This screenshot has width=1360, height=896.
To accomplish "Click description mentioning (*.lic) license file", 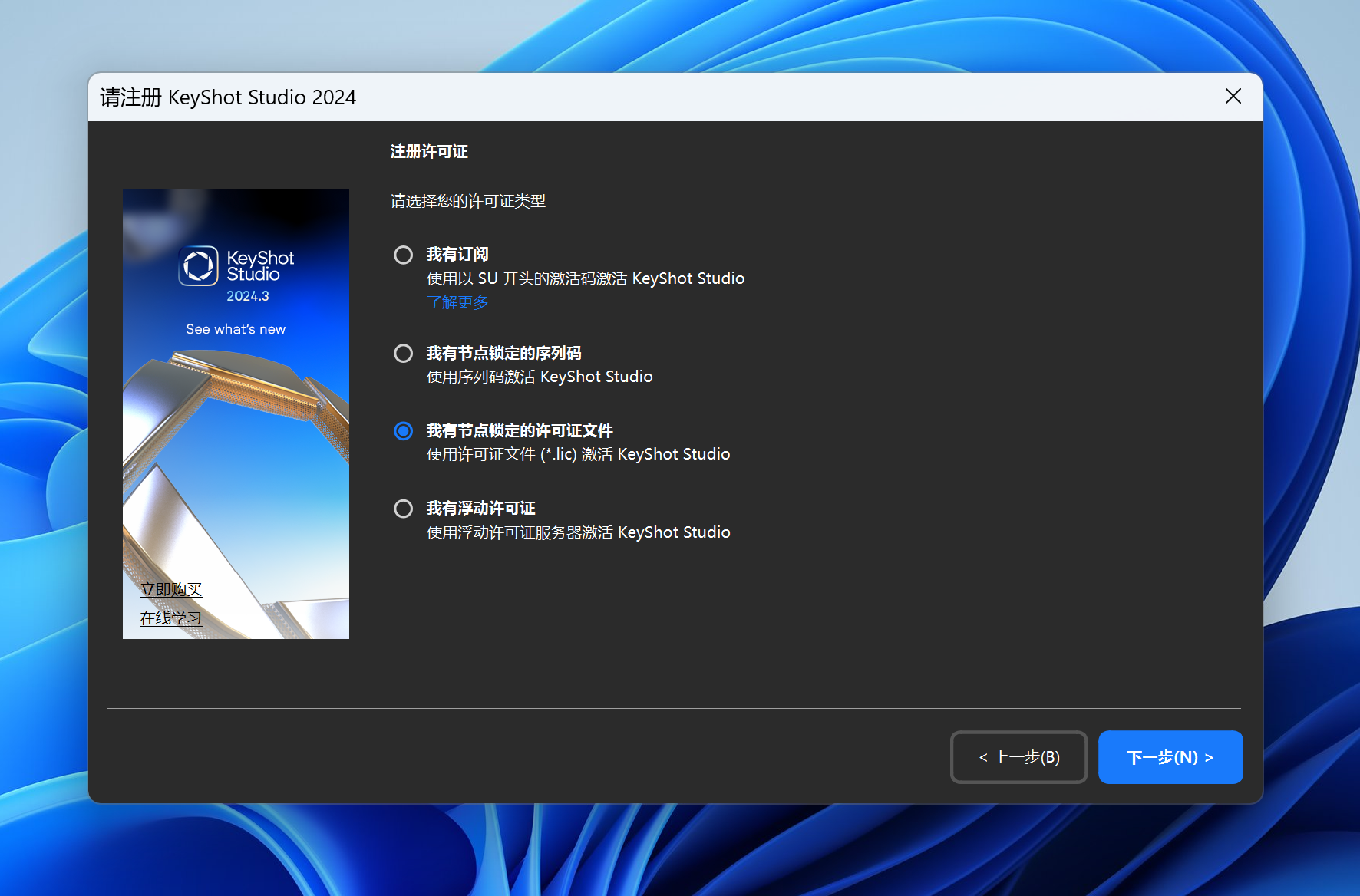I will [578, 454].
